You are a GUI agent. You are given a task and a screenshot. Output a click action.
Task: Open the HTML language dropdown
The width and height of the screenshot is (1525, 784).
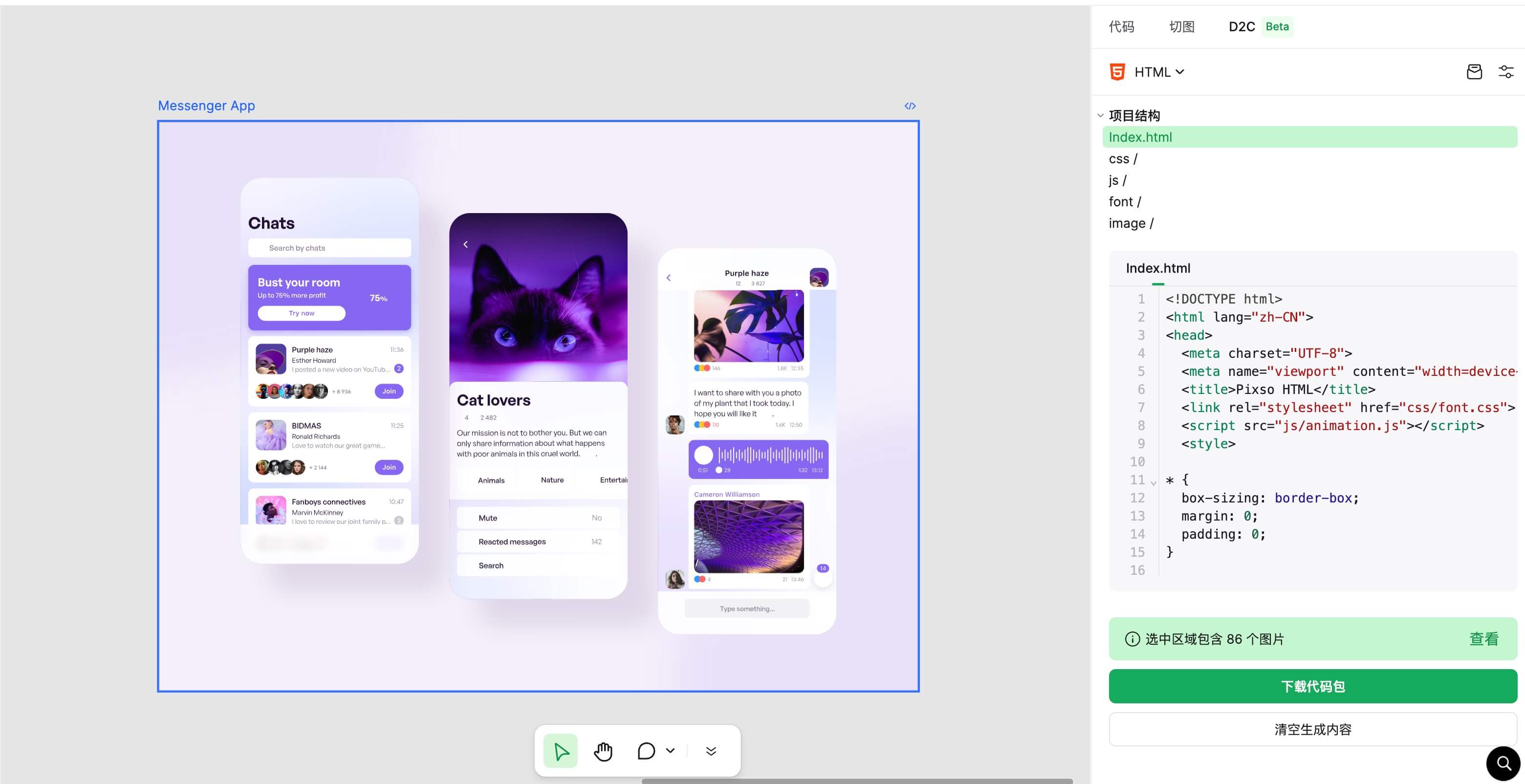coord(1159,72)
